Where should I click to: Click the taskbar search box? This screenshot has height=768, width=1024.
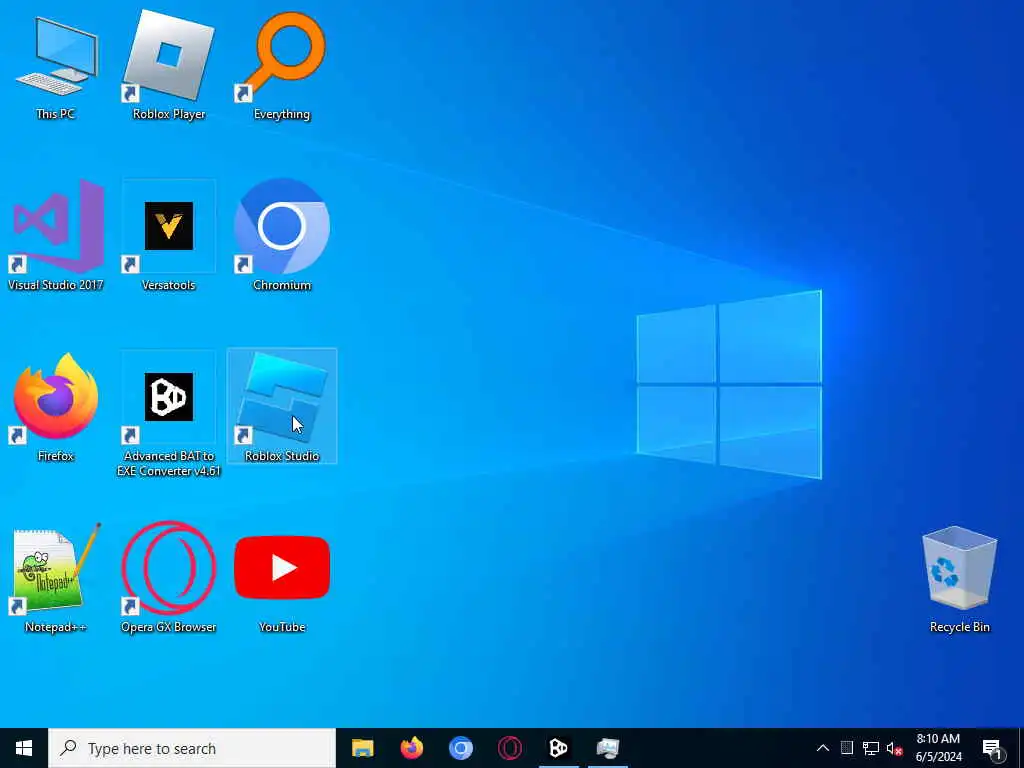coord(192,748)
